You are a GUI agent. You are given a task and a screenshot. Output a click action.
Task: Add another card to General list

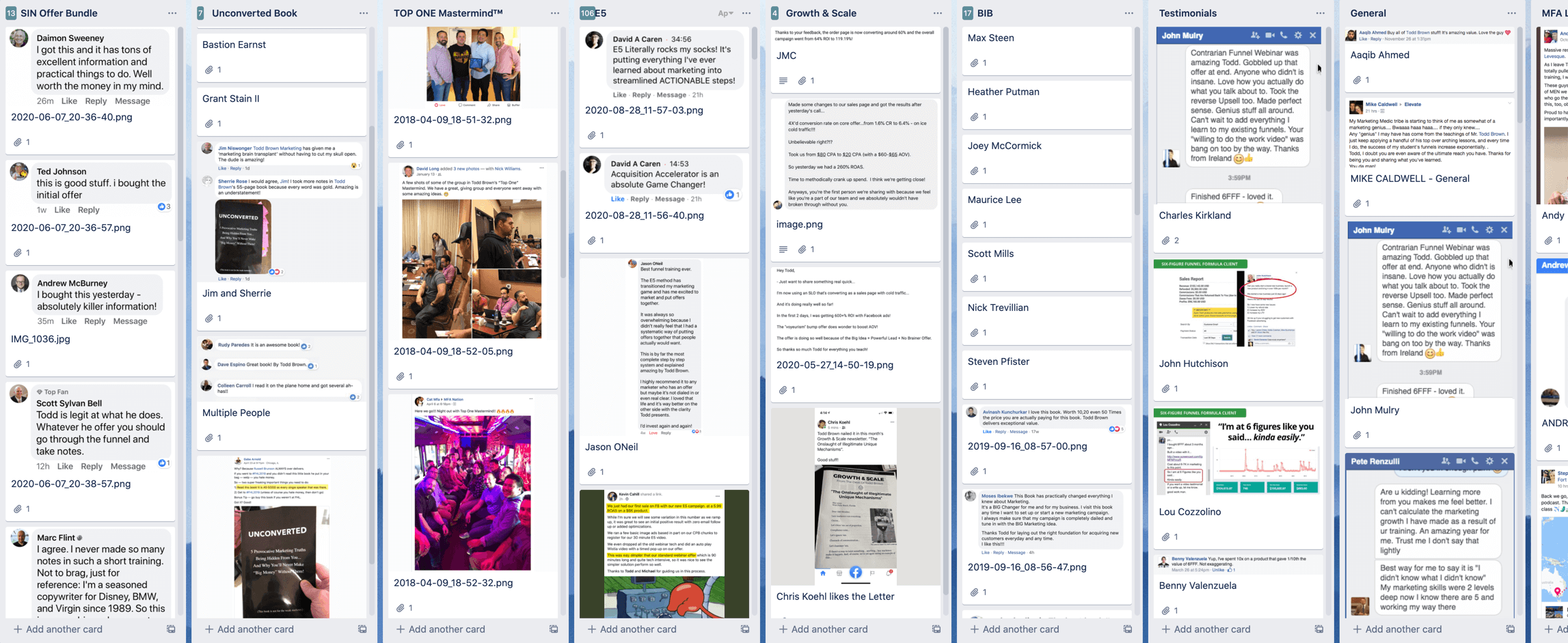(1398, 629)
